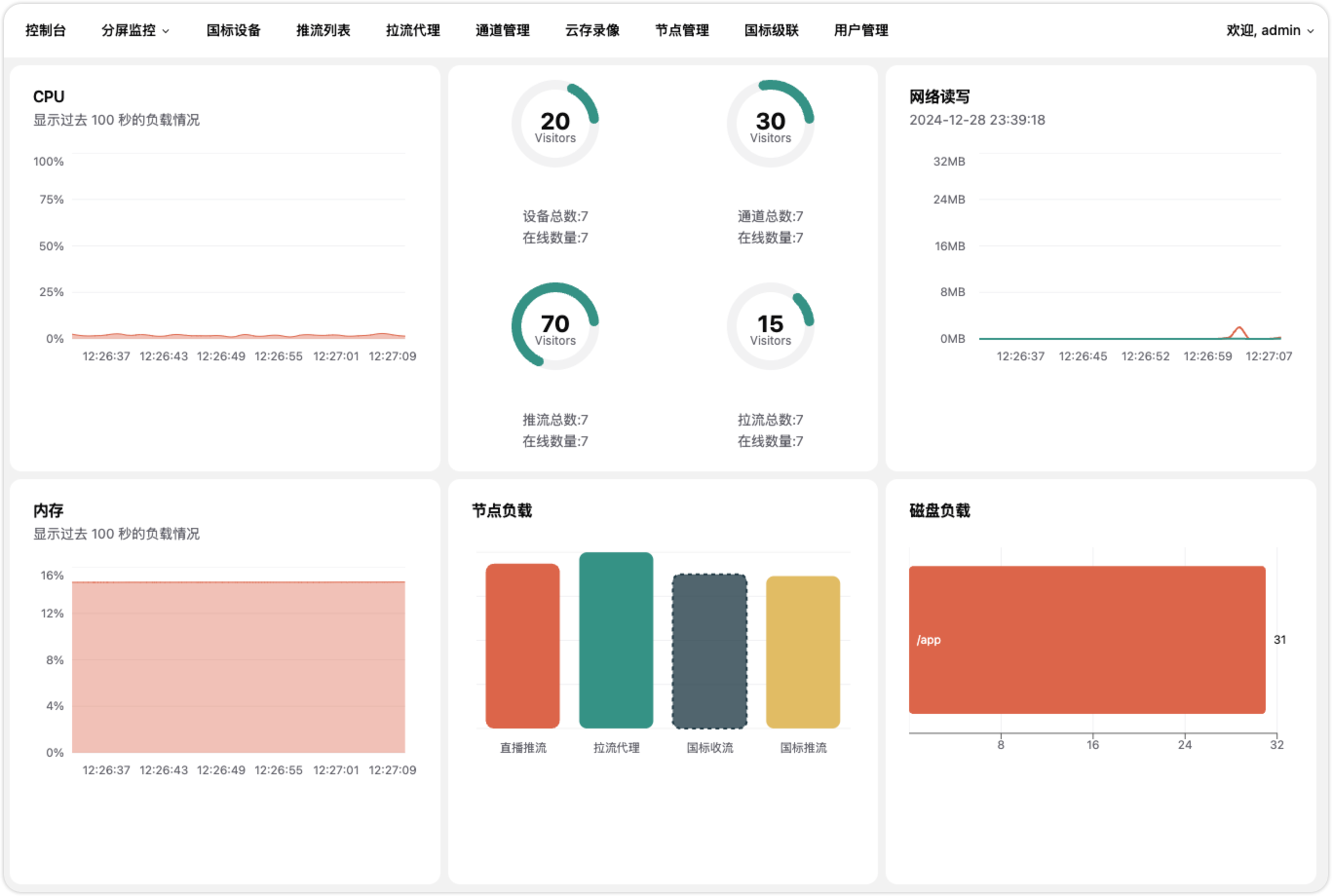Click the 30 Visitors channel gauge
1332x896 pixels.
771,125
